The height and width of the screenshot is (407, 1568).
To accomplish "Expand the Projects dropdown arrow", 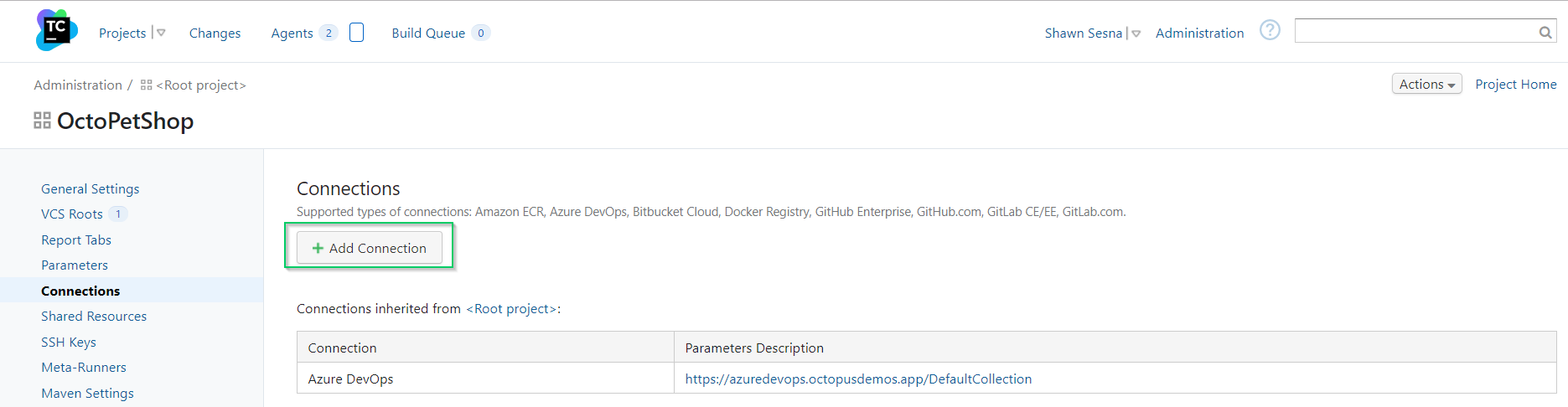I will [x=161, y=33].
